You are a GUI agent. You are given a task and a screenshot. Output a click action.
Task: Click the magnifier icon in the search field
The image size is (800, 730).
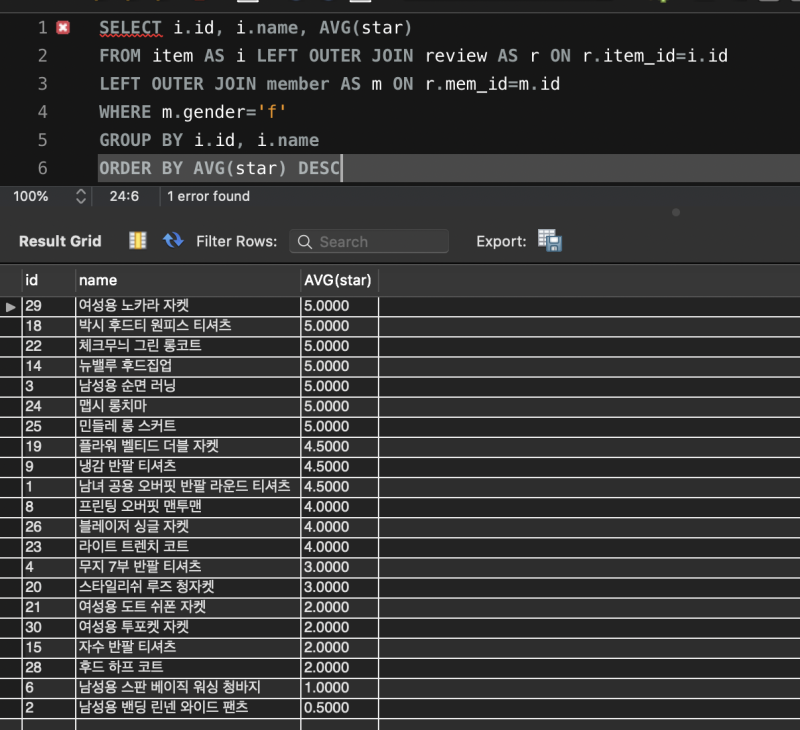305,241
